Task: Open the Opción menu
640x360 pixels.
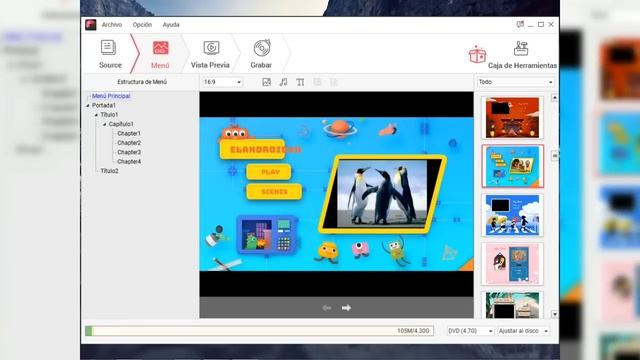Action: point(142,25)
